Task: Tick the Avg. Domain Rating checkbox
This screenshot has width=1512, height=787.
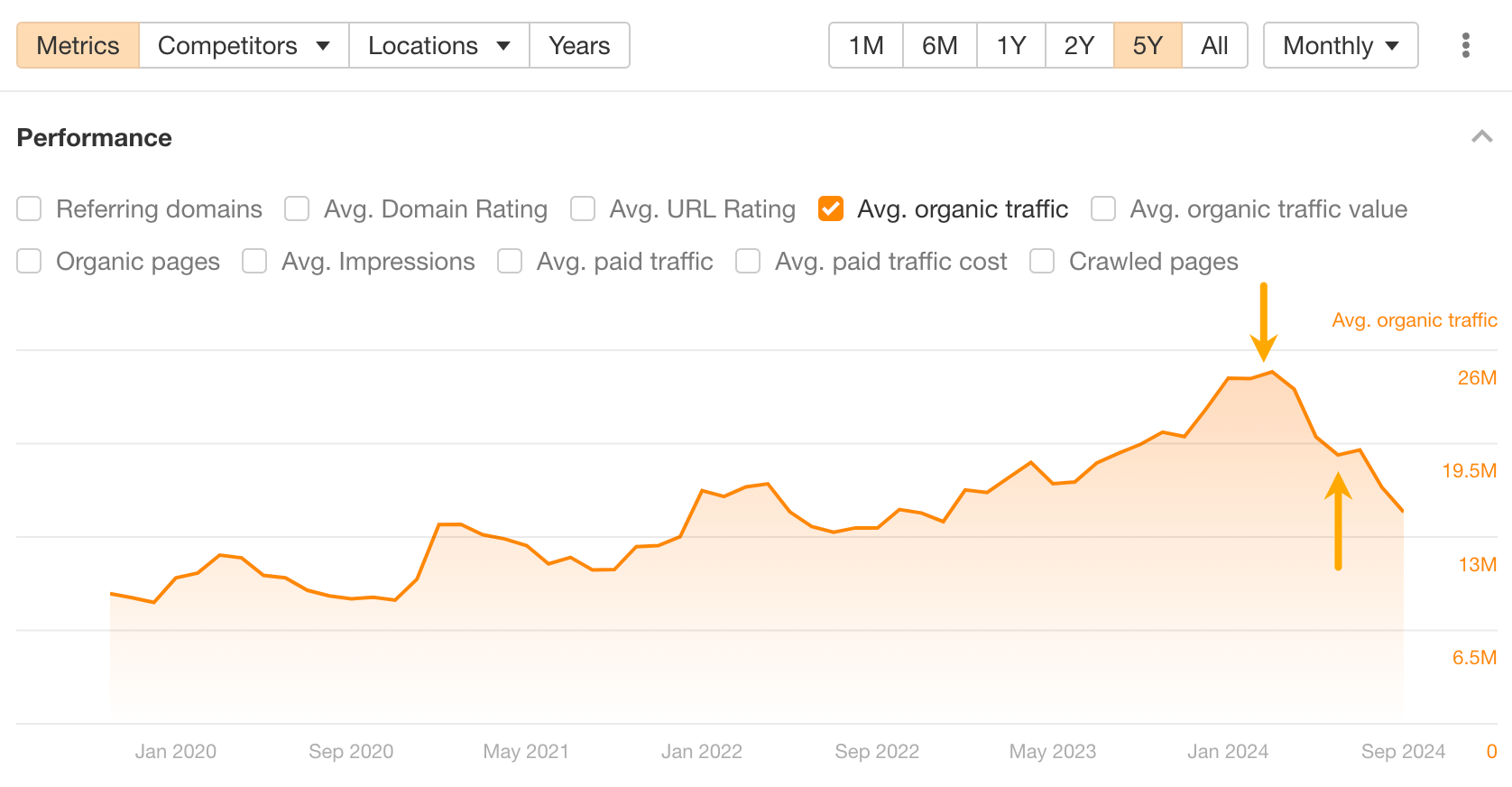Action: pyautogui.click(x=297, y=209)
